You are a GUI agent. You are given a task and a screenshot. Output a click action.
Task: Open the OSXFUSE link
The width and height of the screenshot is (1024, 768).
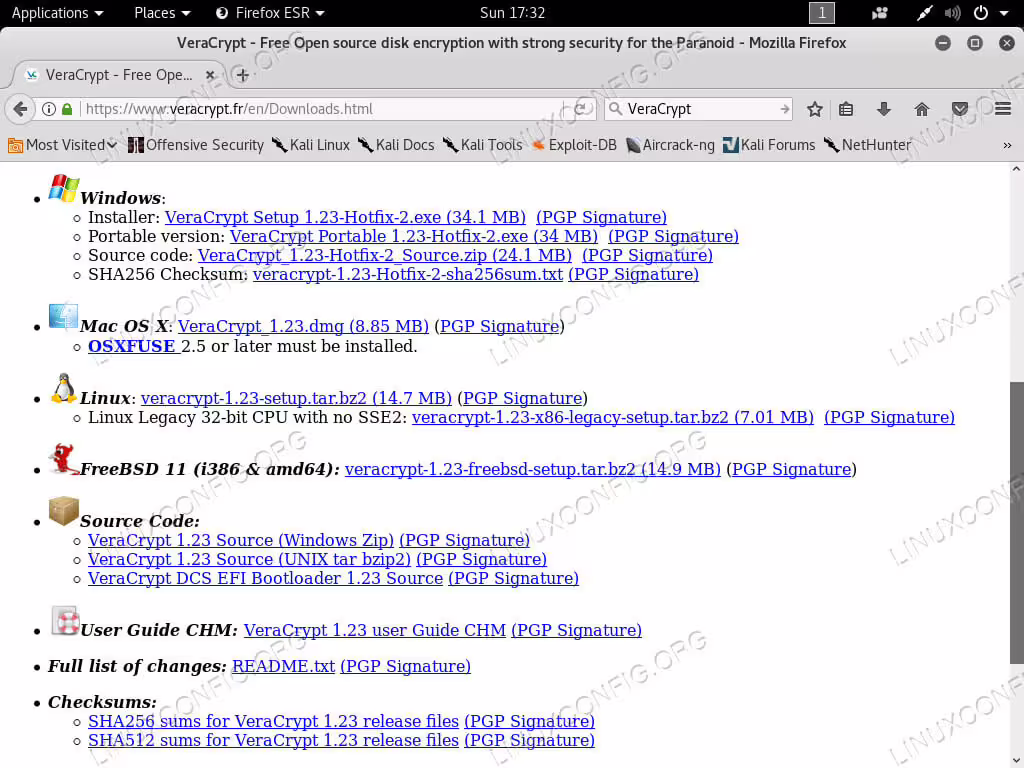(x=132, y=346)
